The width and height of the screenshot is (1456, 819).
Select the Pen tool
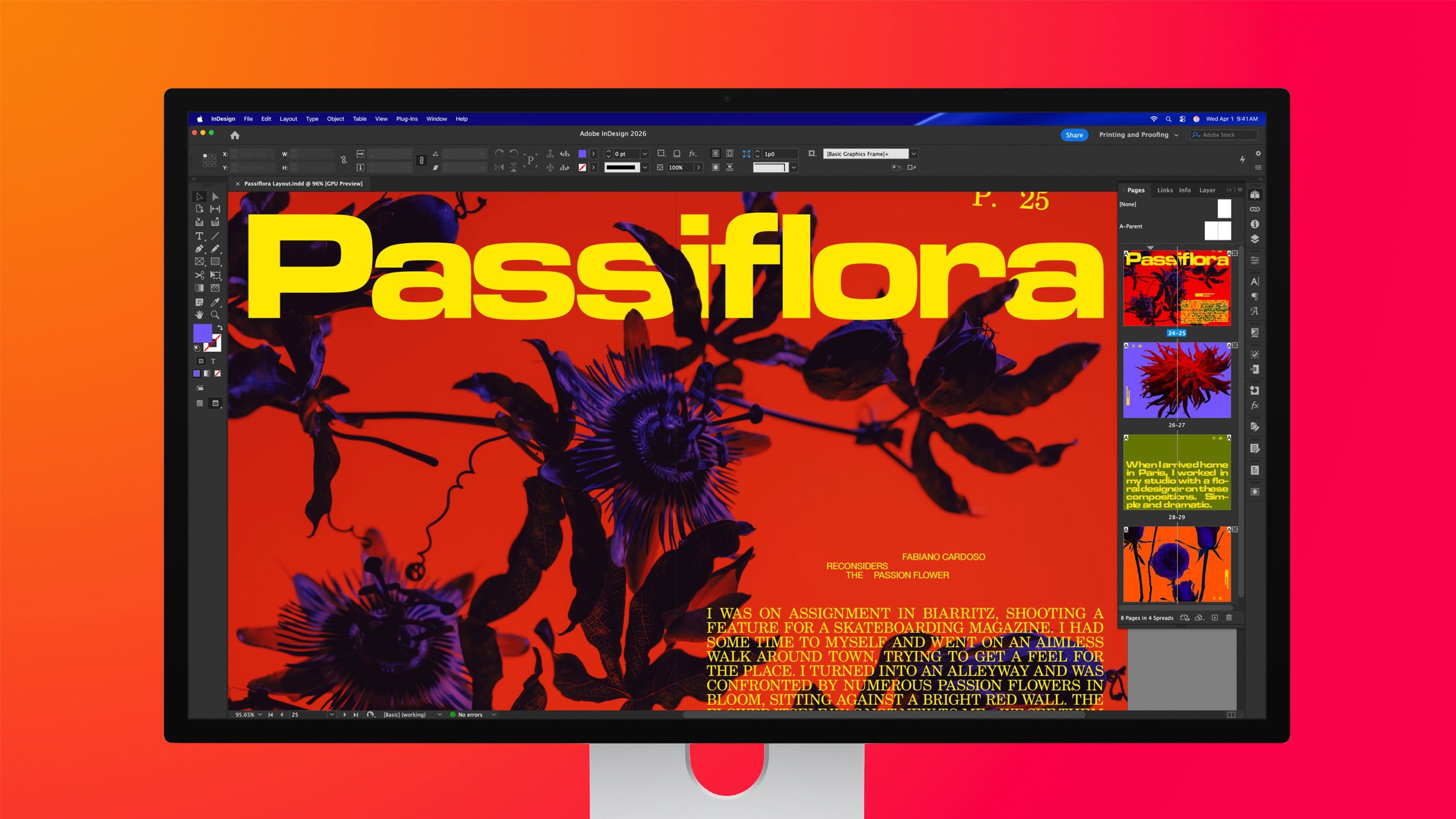point(199,249)
